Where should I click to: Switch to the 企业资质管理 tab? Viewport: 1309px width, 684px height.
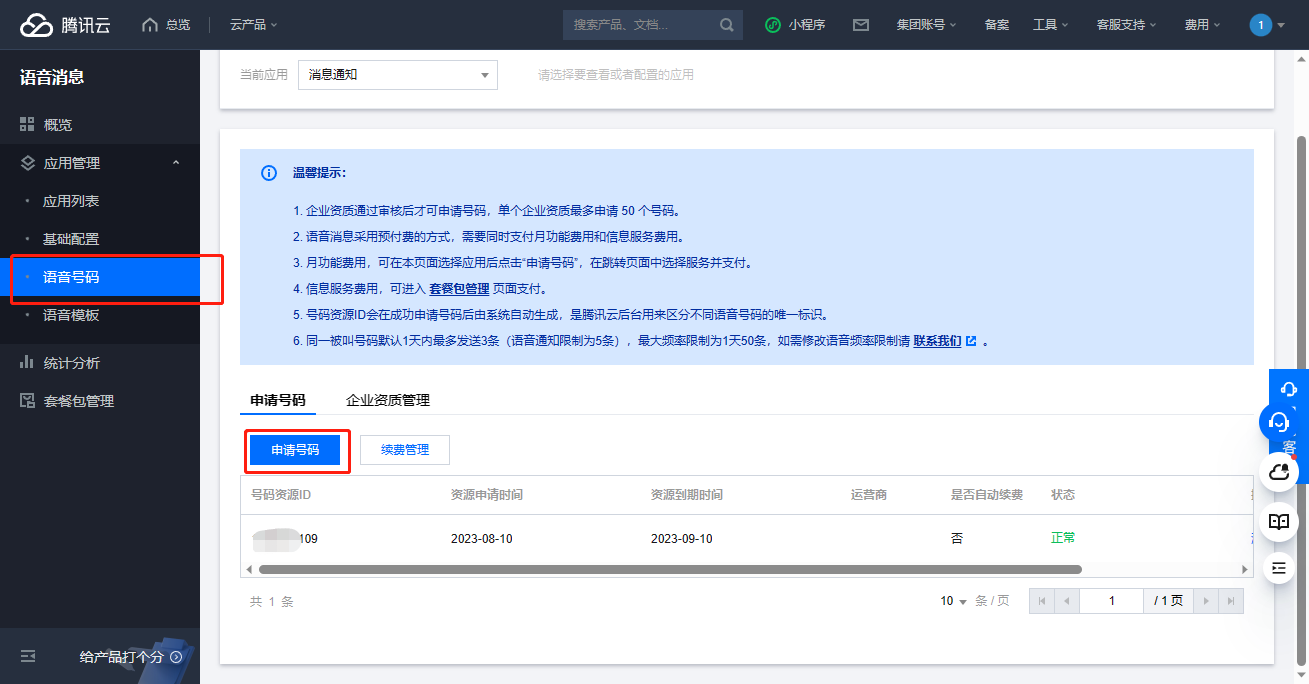click(x=387, y=400)
